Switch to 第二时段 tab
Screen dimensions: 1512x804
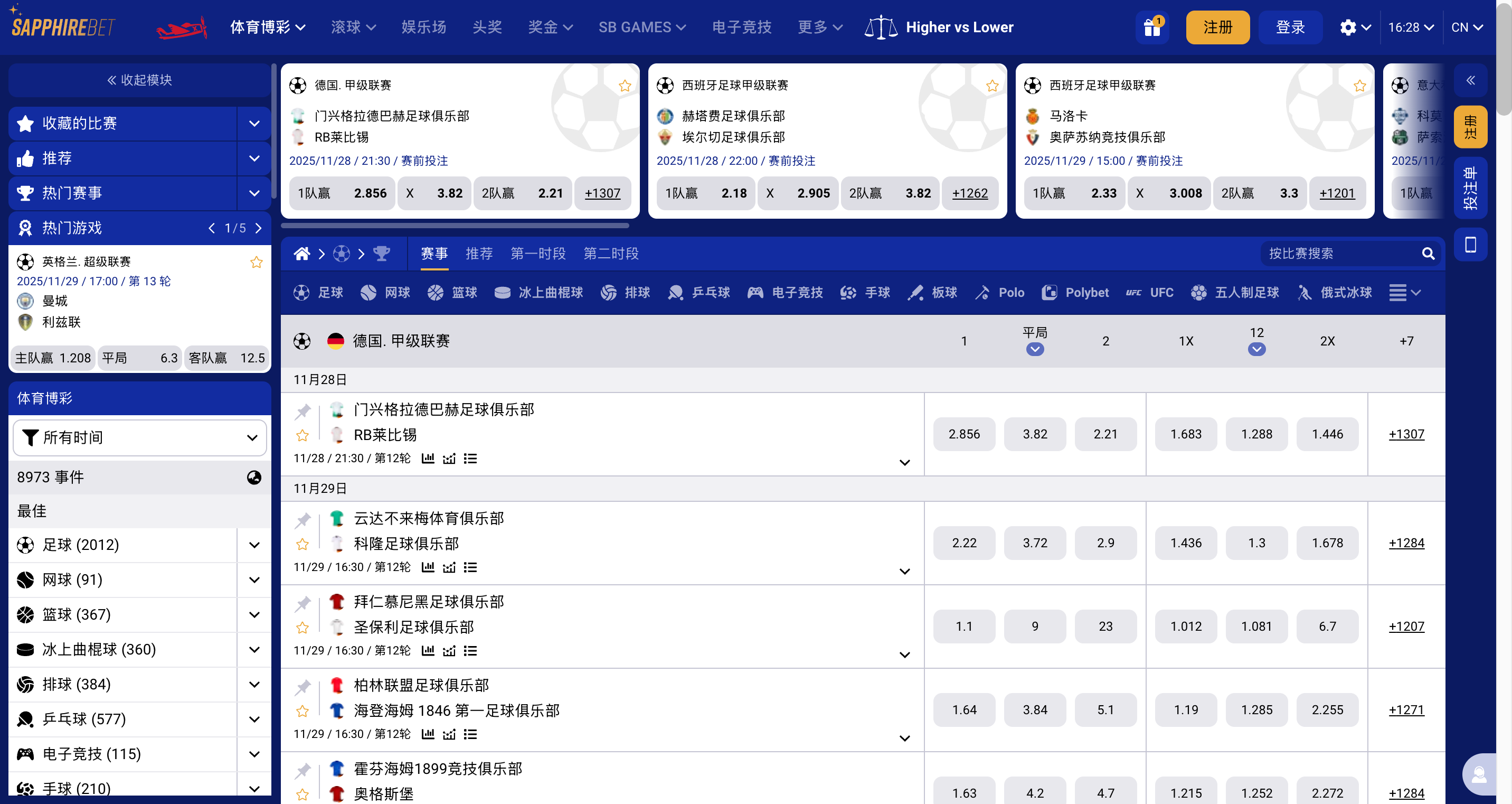click(x=611, y=254)
